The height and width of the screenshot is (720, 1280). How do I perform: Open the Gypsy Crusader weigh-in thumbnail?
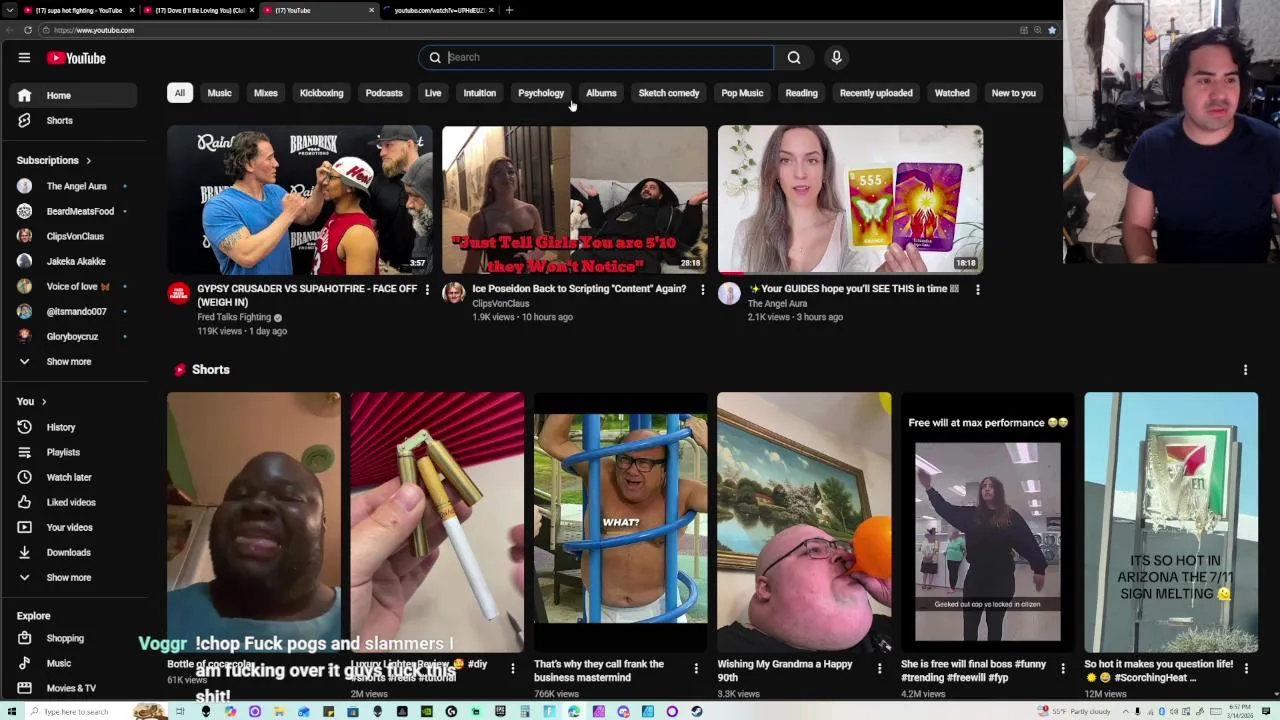click(x=300, y=199)
